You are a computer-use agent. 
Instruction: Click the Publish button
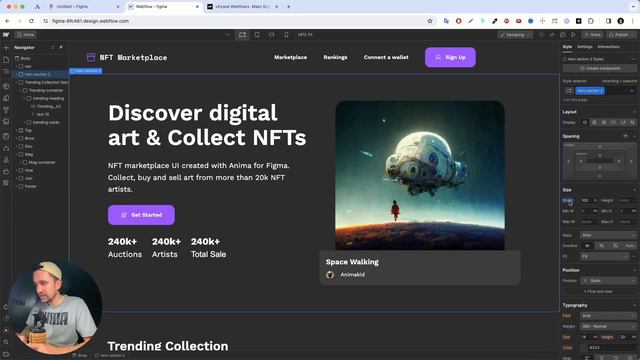tap(622, 35)
